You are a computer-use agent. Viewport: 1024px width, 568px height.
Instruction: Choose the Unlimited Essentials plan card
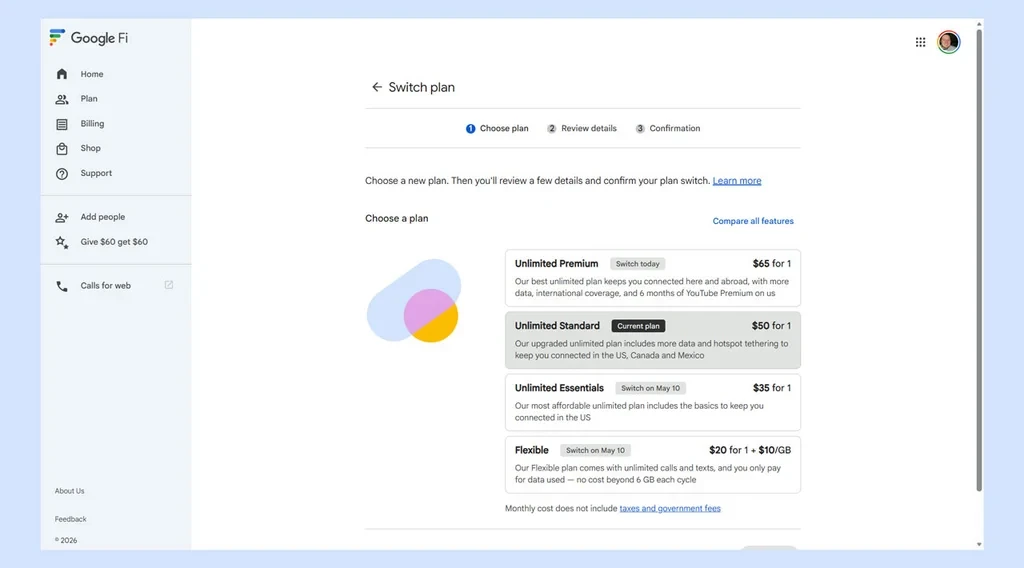[x=652, y=402]
